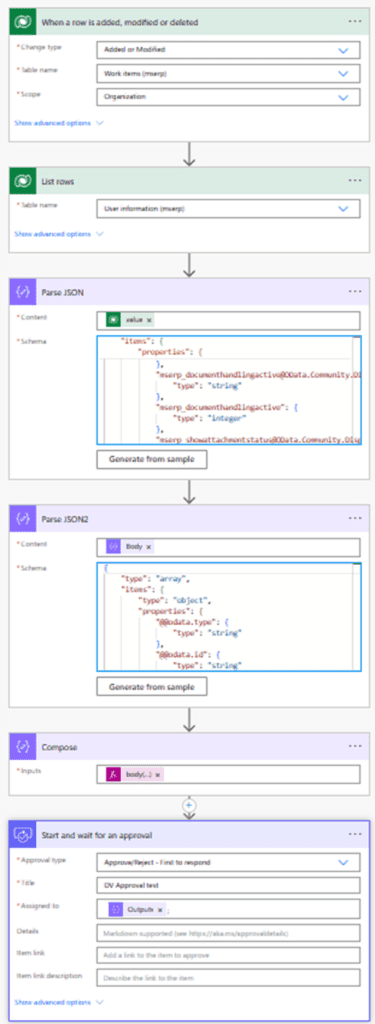Click the Approvals icon on Start and wait card
375x1024 pixels.
tap(22, 834)
